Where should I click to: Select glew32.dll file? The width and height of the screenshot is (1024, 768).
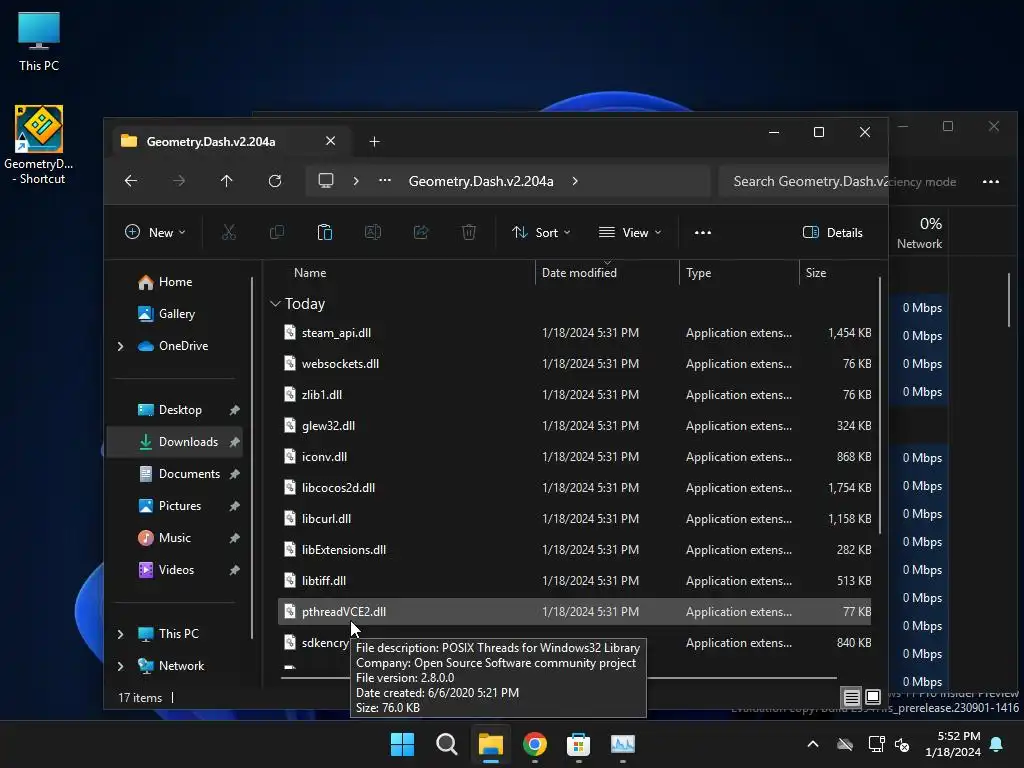575,426
